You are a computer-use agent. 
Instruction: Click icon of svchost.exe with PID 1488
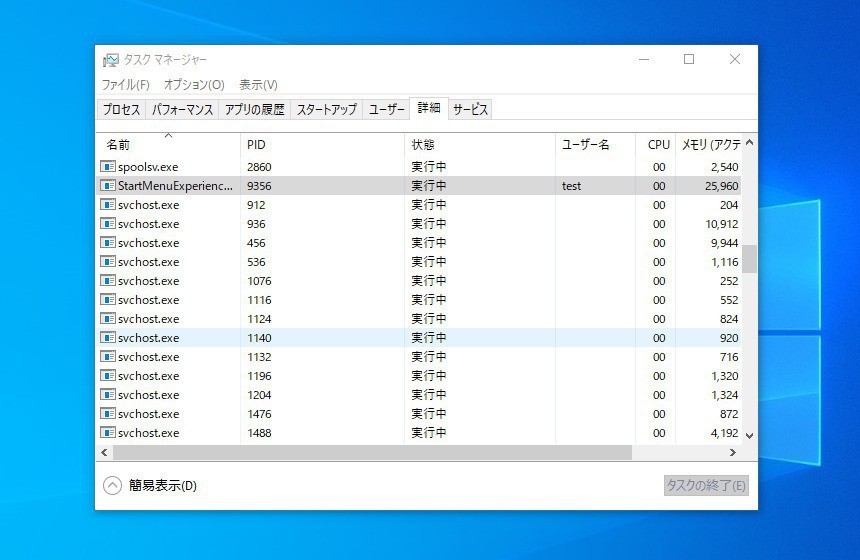pos(108,432)
